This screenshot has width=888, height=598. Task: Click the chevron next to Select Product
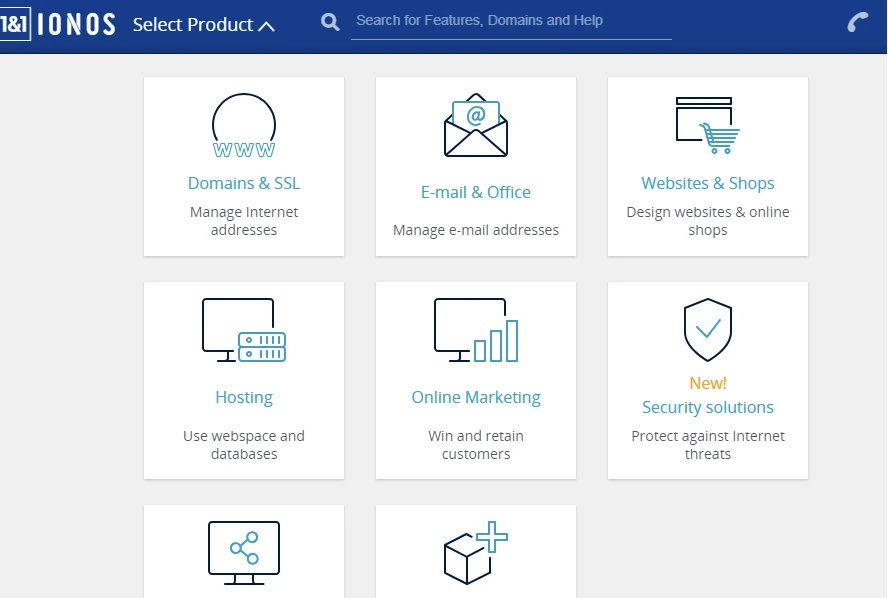pos(266,26)
